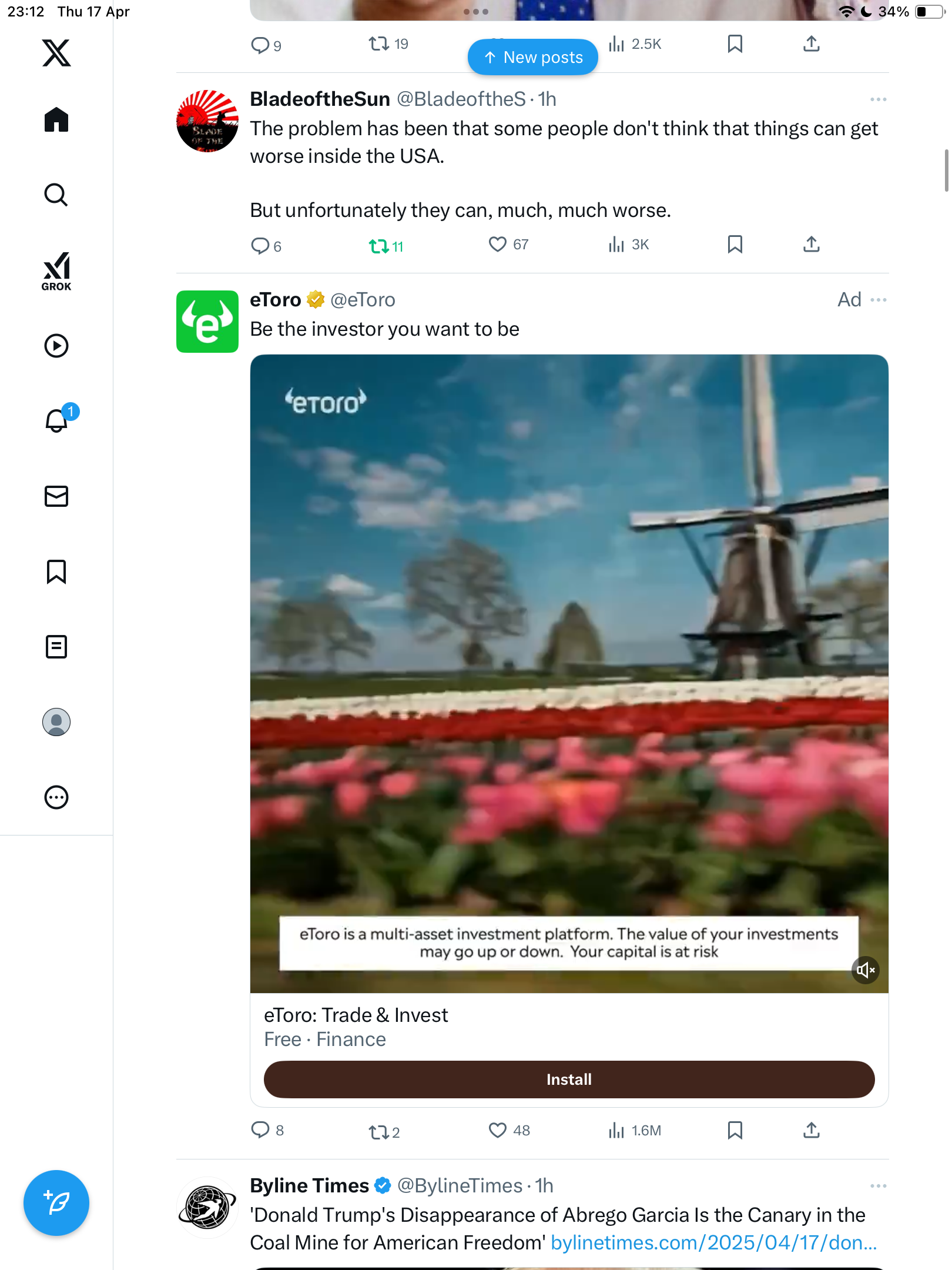Screen dimensions: 952x1270
Task: Bookmark the eToro ad
Action: 735,1131
